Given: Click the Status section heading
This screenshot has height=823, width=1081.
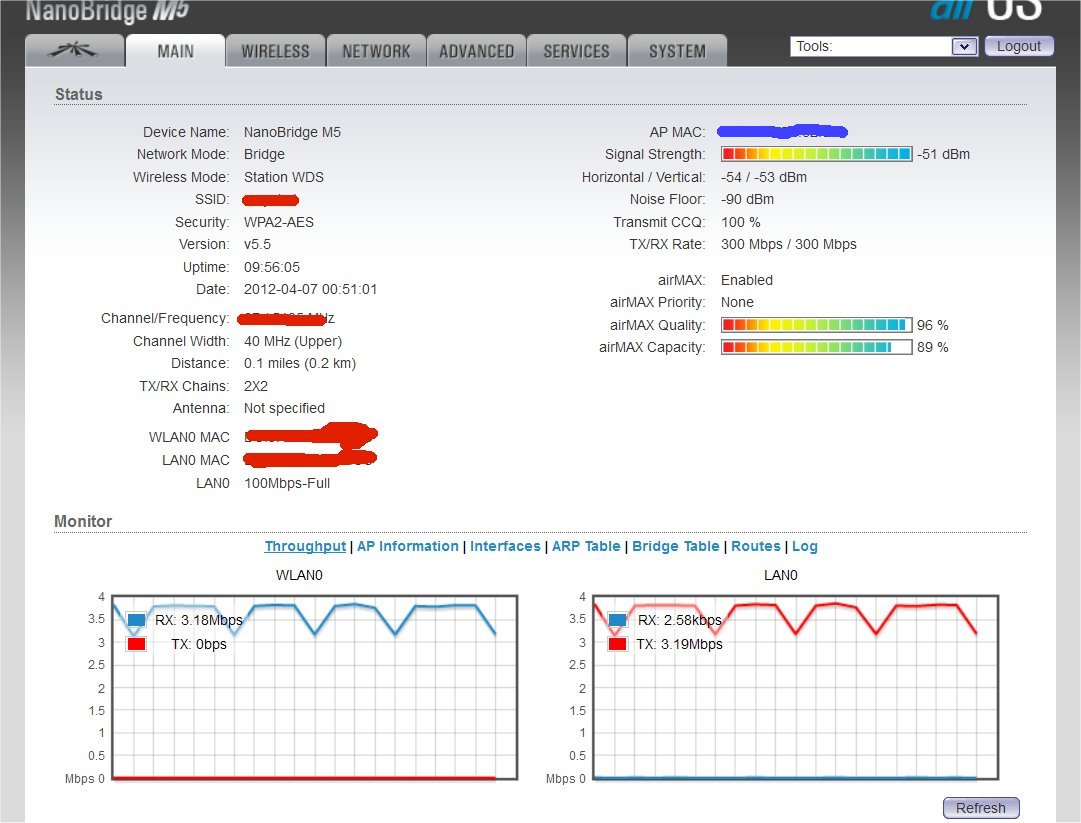Looking at the screenshot, I should 79,94.
